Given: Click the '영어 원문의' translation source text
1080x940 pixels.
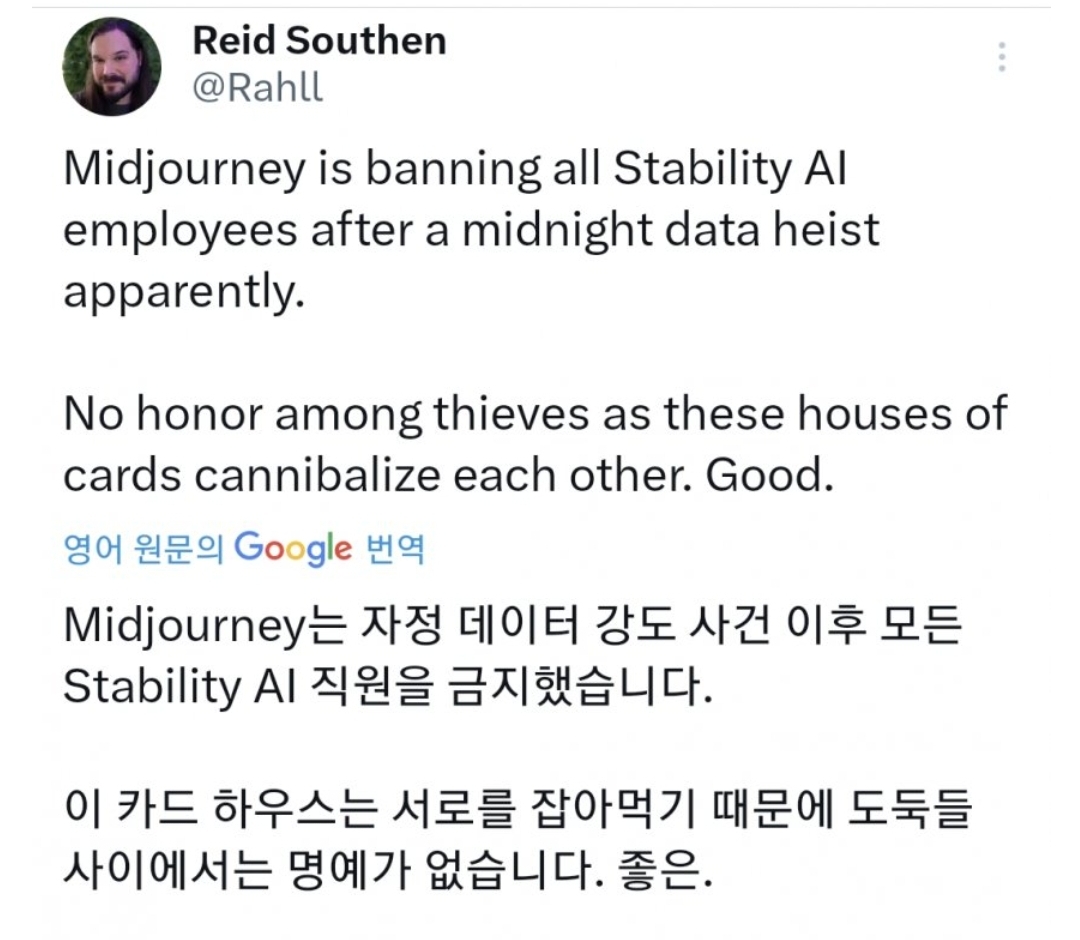Looking at the screenshot, I should tap(144, 549).
